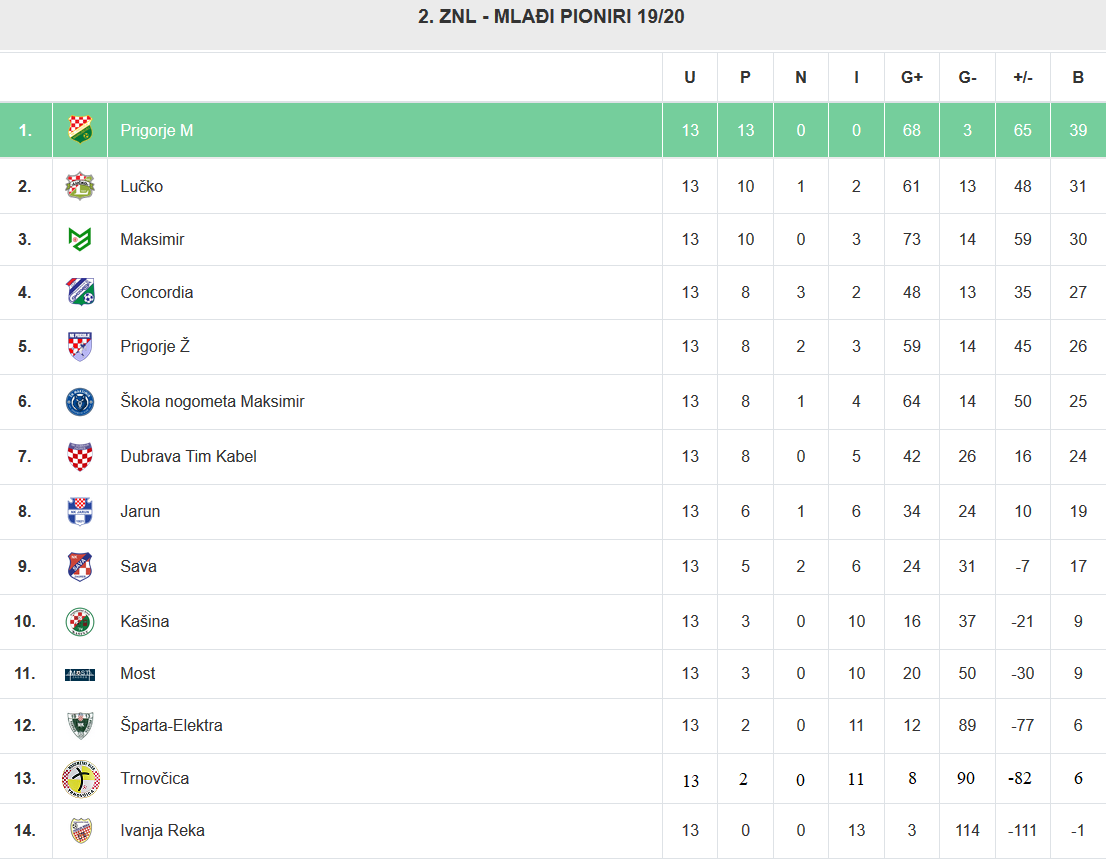The image size is (1106, 860).
Task: Open the Ivanja Reka crest
Action: pyautogui.click(x=80, y=830)
